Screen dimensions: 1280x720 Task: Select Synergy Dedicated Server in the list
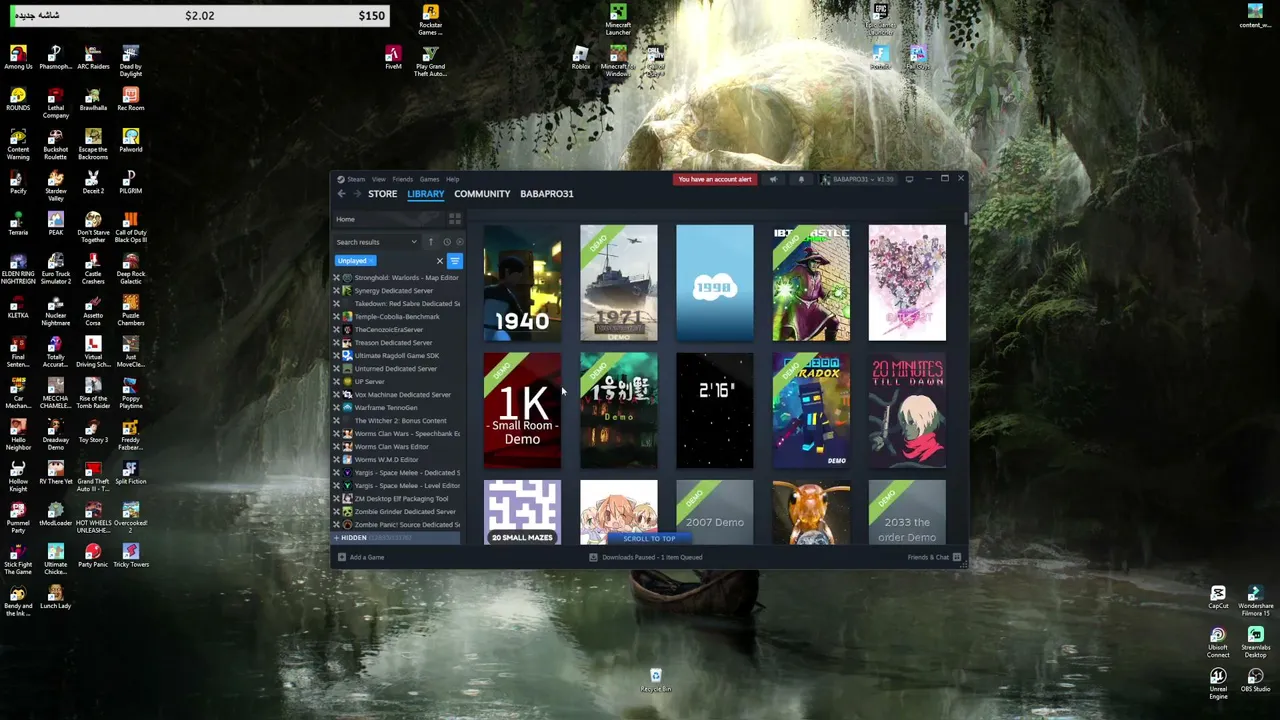click(x=397, y=291)
